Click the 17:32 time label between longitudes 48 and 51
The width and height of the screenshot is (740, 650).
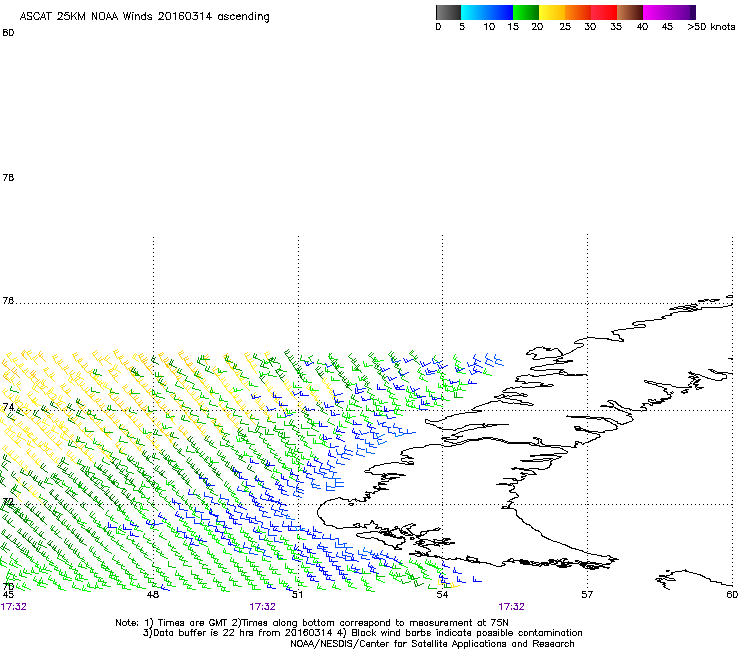click(262, 607)
